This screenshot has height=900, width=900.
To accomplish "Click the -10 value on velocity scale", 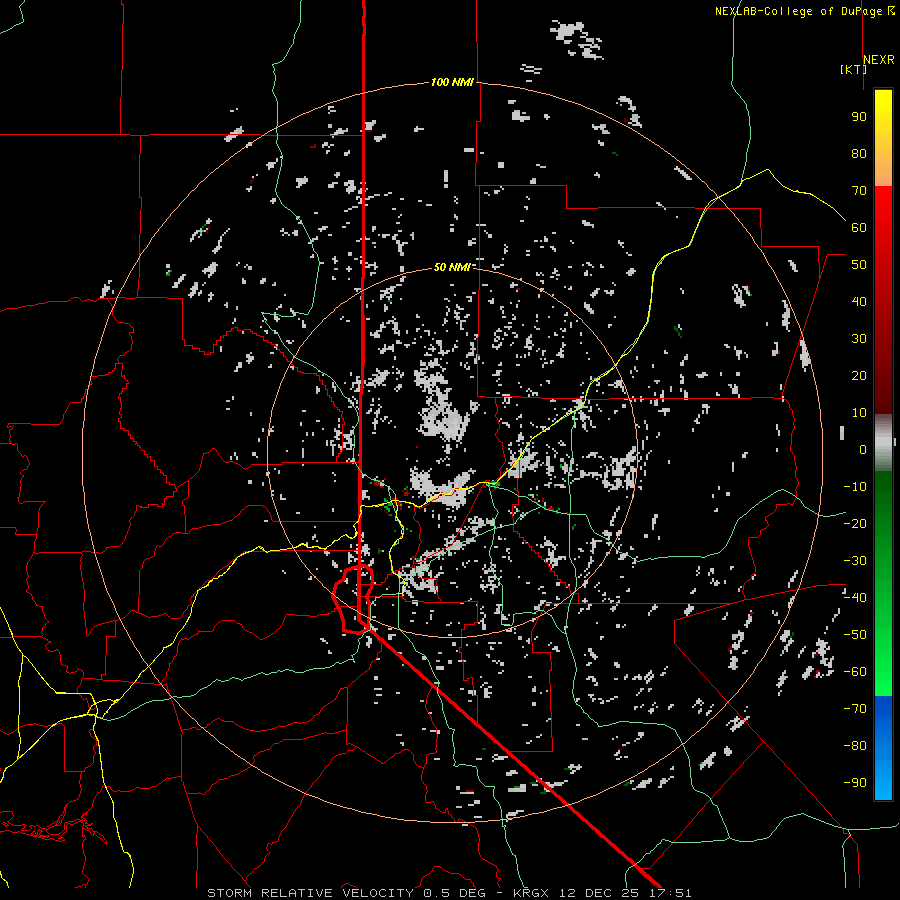I will pyautogui.click(x=855, y=487).
